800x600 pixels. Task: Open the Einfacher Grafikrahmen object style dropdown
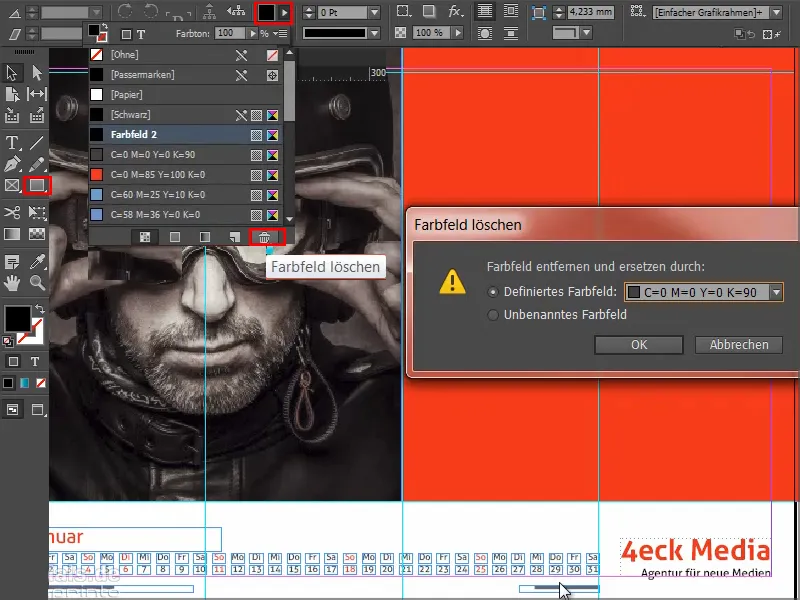(x=776, y=12)
